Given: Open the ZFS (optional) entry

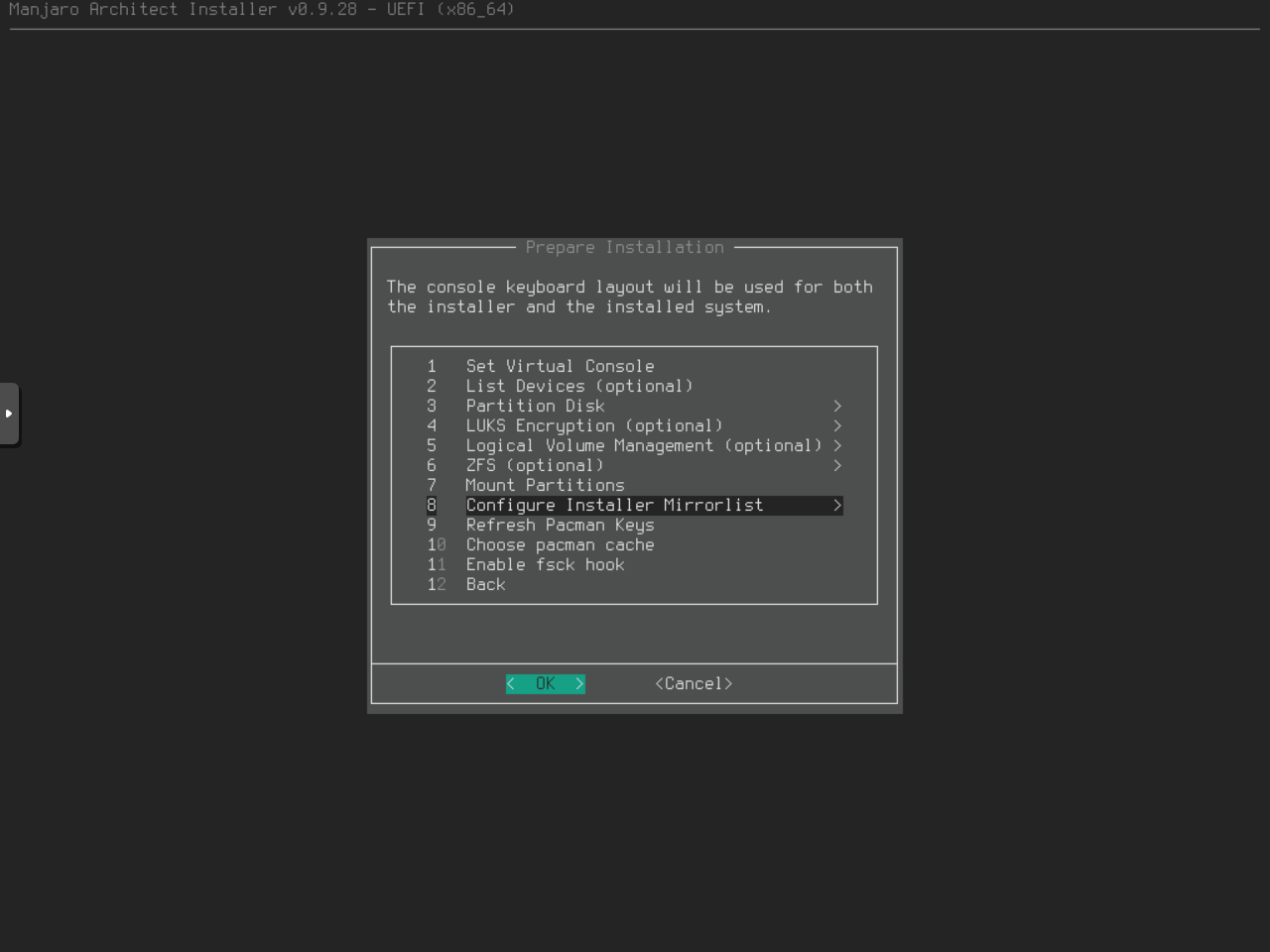Looking at the screenshot, I should point(535,465).
